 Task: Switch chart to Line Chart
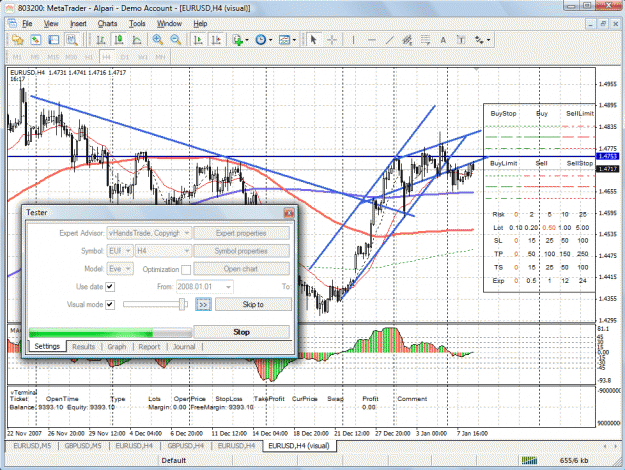click(x=137, y=40)
